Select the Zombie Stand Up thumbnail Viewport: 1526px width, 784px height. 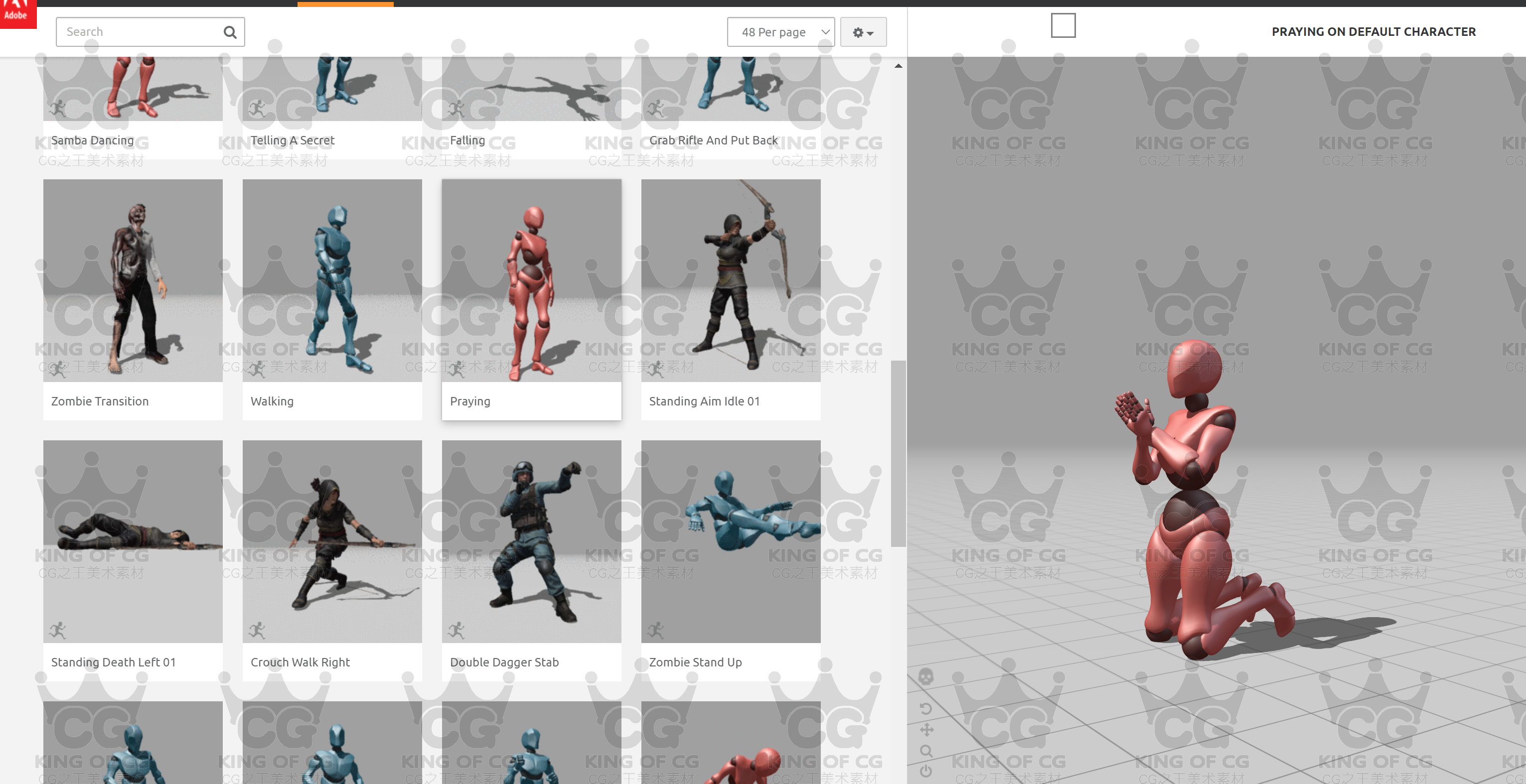click(731, 541)
